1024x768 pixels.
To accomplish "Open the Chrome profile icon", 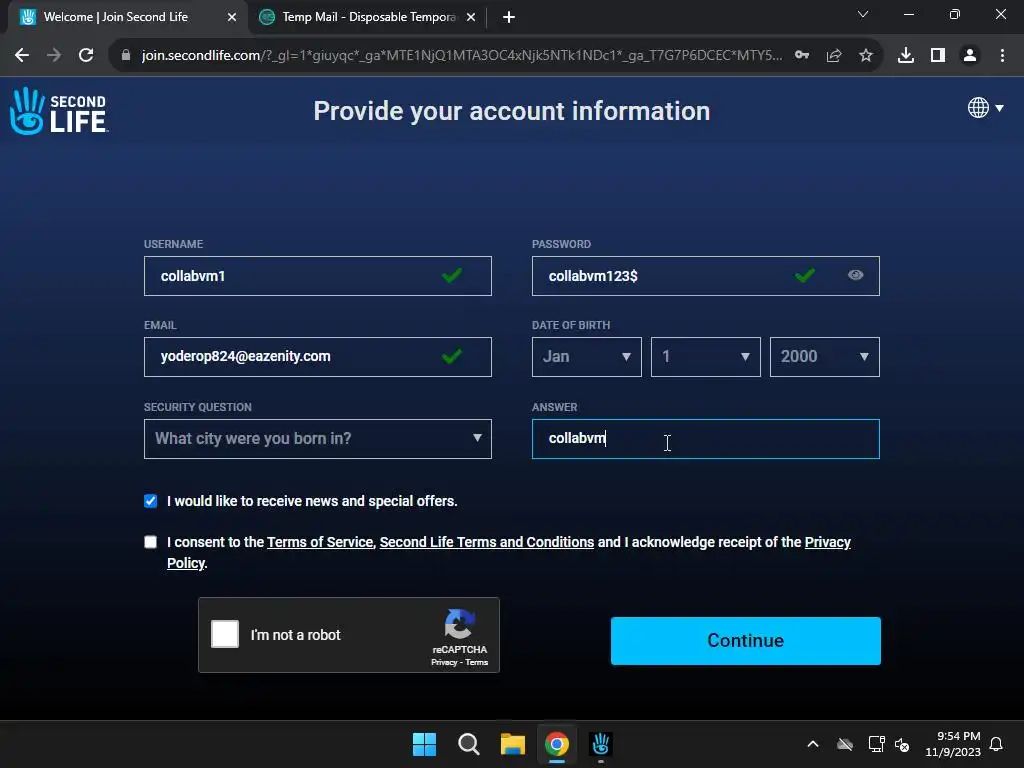I will (970, 56).
